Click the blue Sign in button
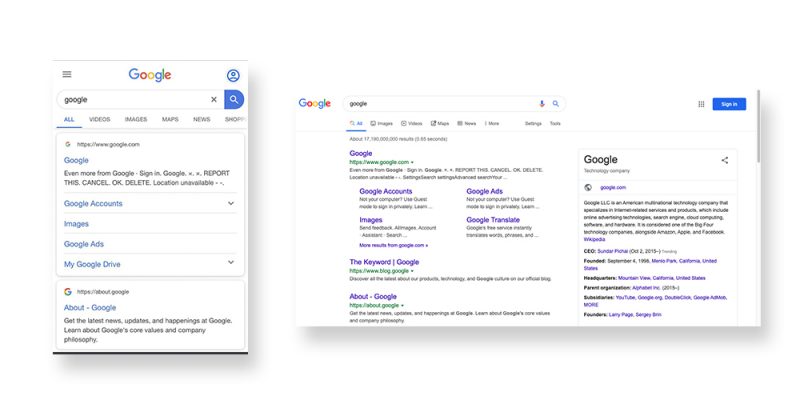800x400 pixels. tap(729, 103)
